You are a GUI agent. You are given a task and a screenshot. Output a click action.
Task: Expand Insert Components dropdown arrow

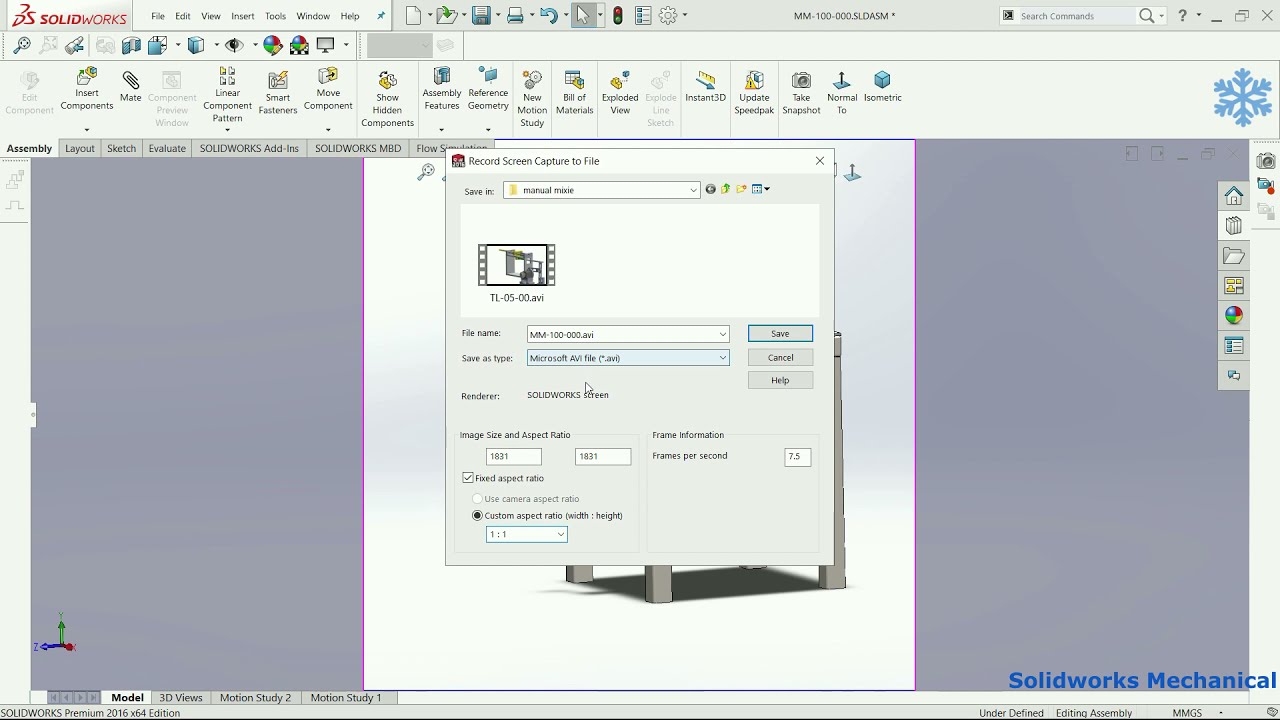pyautogui.click(x=87, y=130)
